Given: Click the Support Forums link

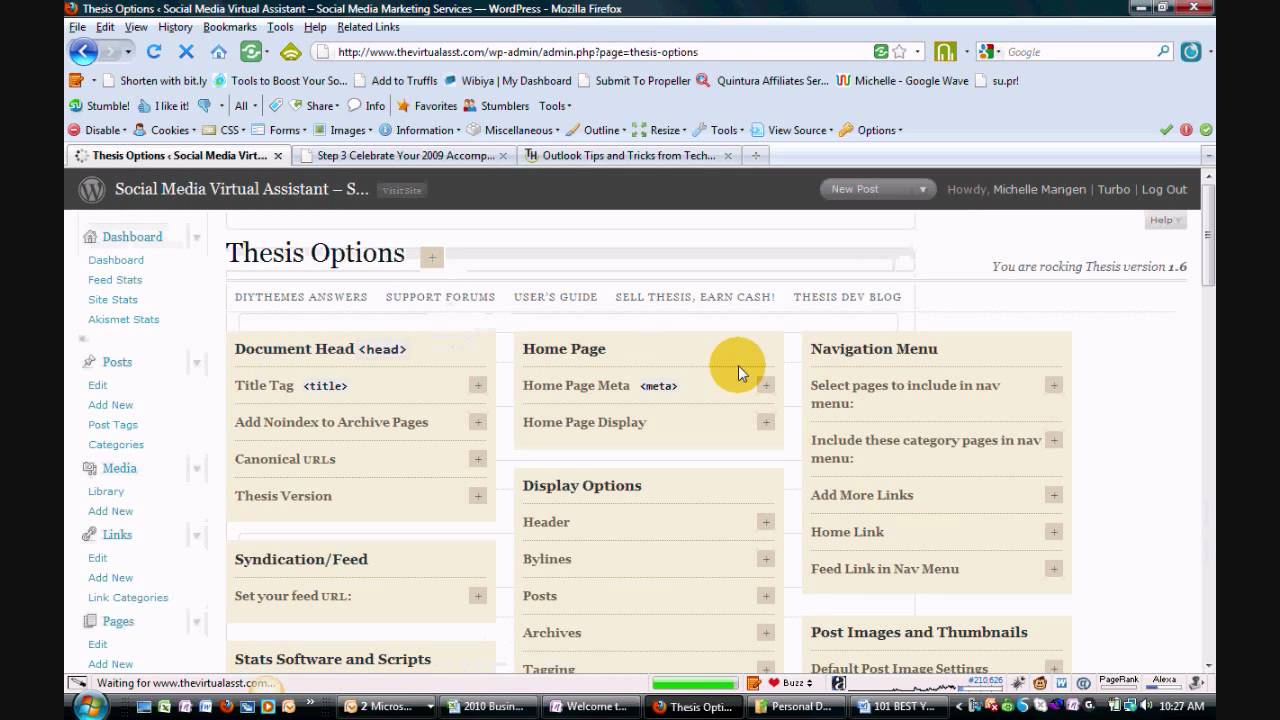Looking at the screenshot, I should point(440,297).
